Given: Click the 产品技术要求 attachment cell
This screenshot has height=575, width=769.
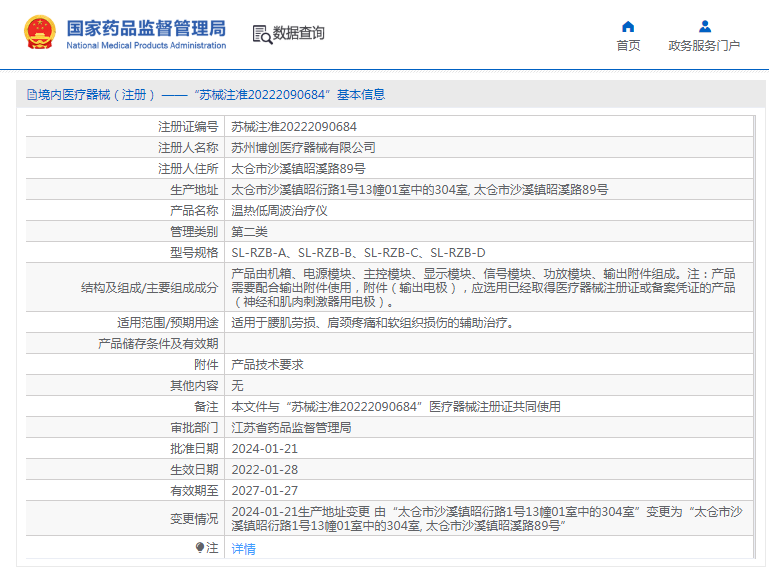Looking at the screenshot, I should 267,365.
